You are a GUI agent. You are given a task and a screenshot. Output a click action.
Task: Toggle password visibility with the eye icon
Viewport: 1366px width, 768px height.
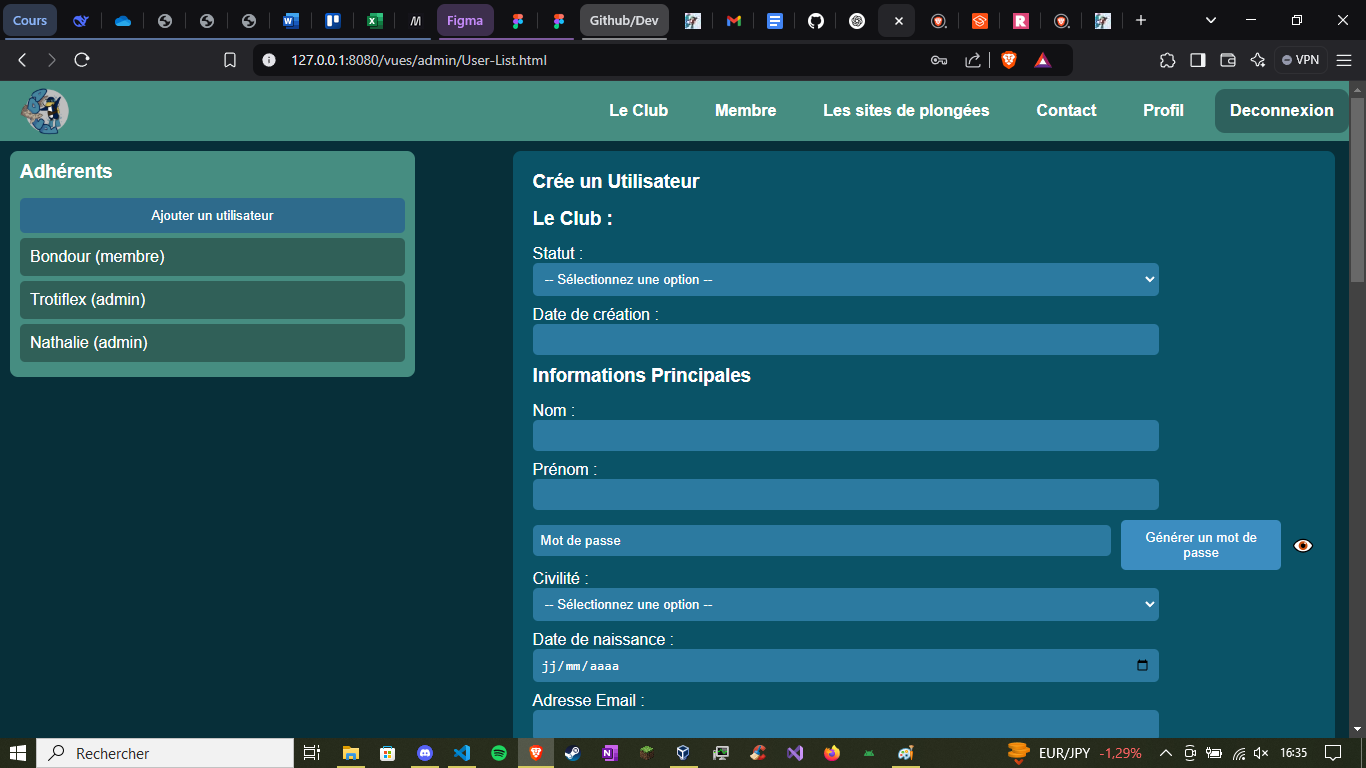coord(1302,545)
